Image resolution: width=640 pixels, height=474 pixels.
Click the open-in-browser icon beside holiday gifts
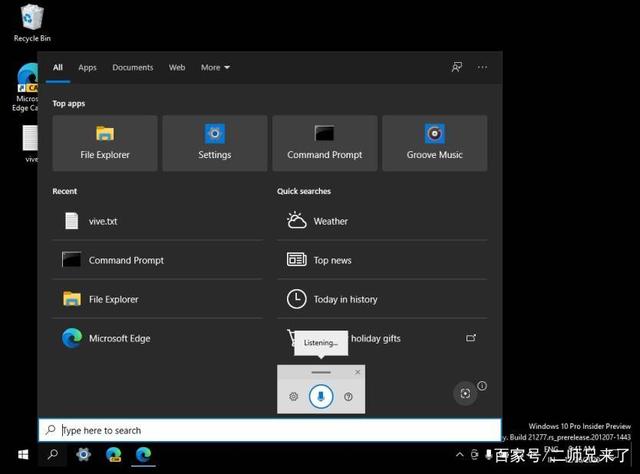pyautogui.click(x=471, y=338)
